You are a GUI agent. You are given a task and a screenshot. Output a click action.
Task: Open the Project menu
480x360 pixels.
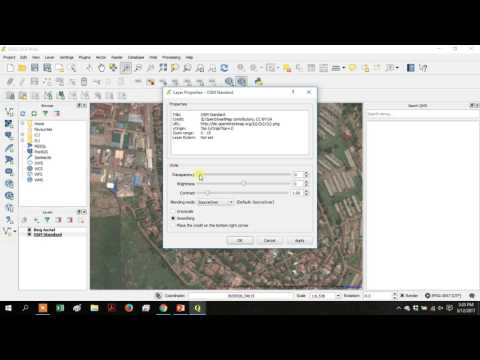pyautogui.click(x=9, y=57)
